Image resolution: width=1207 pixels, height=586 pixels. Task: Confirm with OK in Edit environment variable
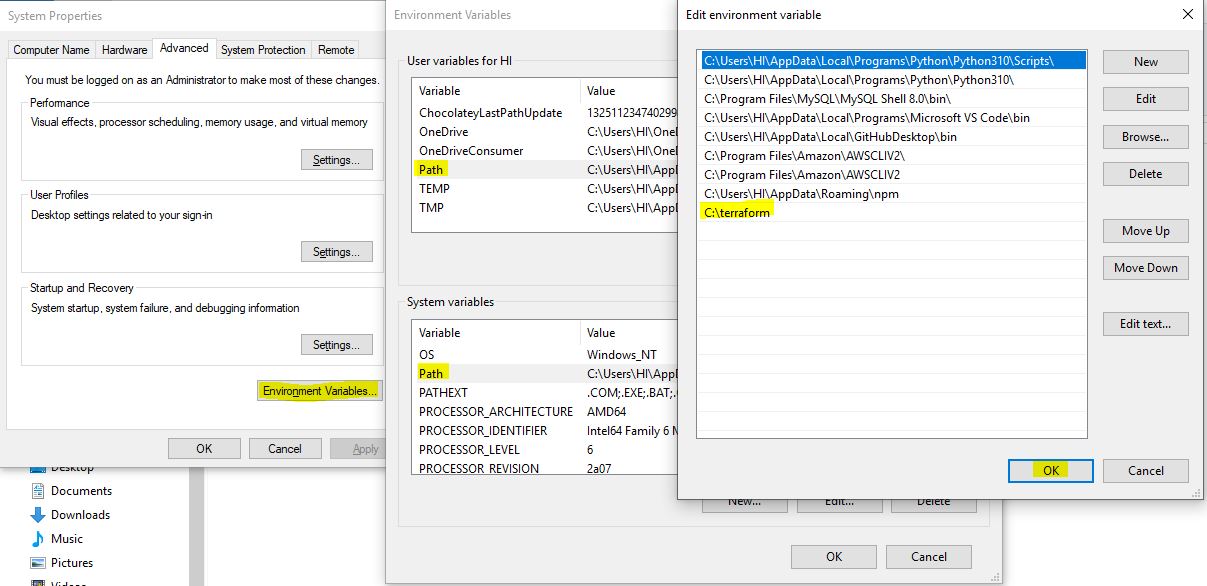point(1050,471)
